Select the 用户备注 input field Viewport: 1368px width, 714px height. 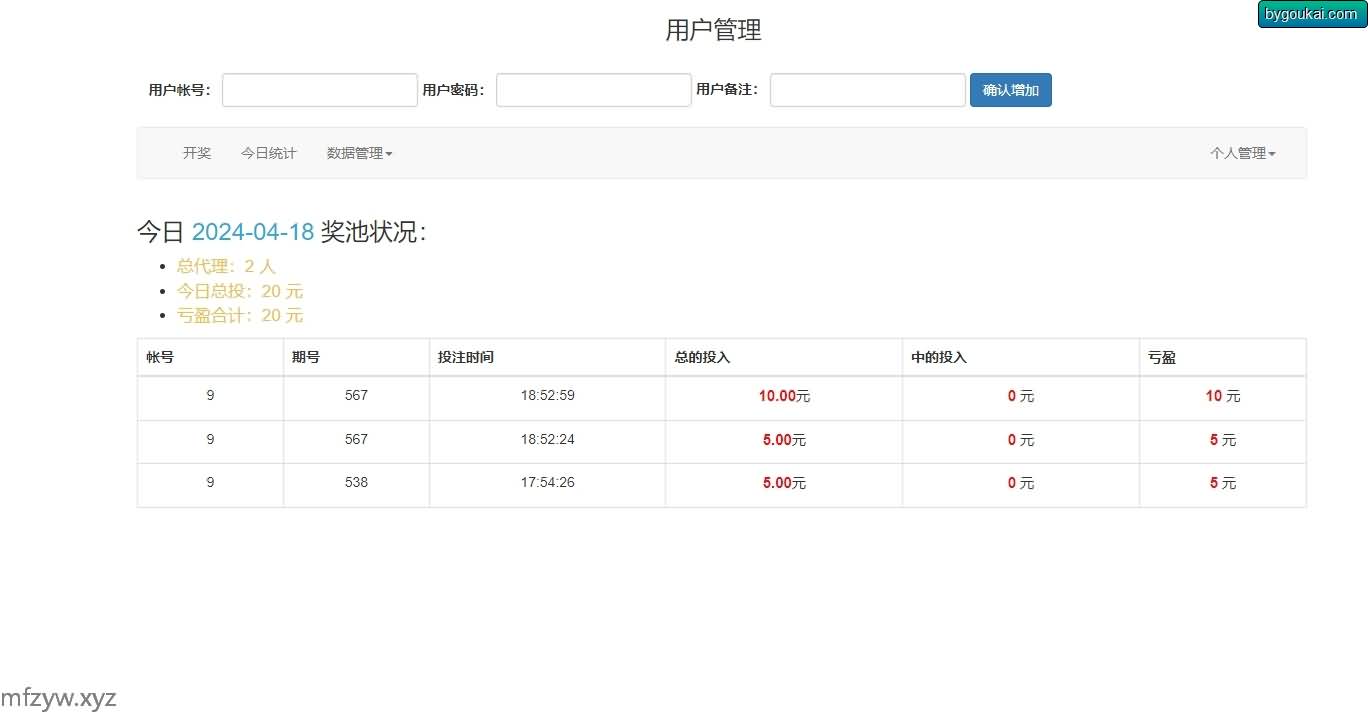(x=867, y=90)
